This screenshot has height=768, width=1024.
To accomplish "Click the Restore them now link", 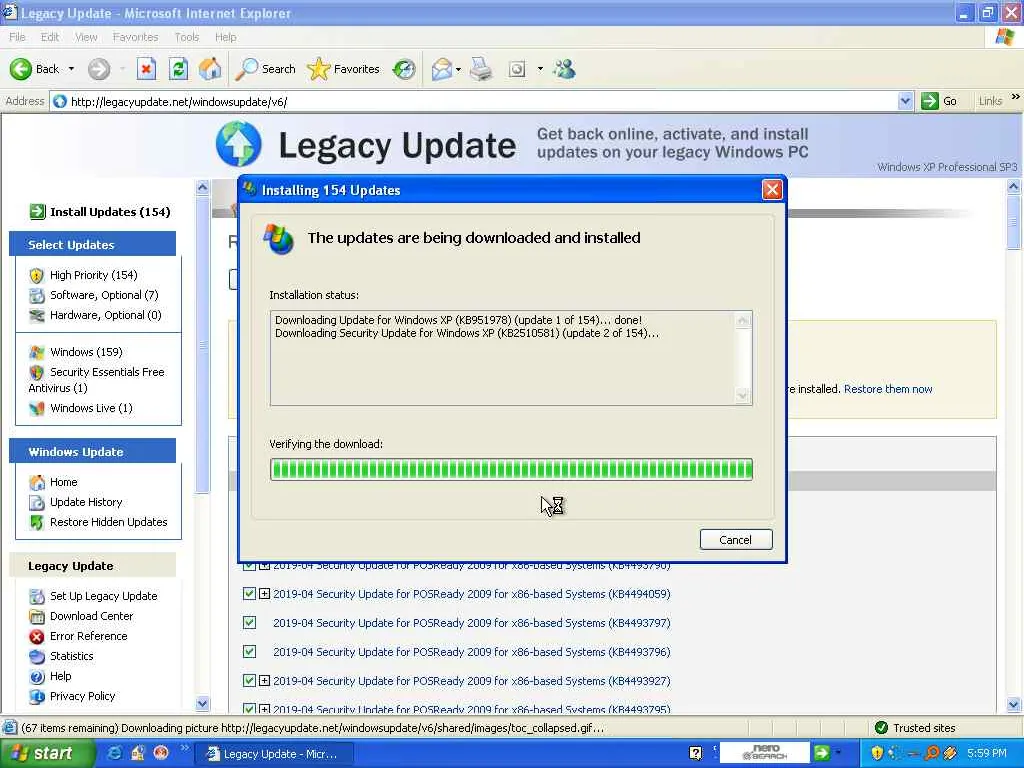I will pos(888,389).
